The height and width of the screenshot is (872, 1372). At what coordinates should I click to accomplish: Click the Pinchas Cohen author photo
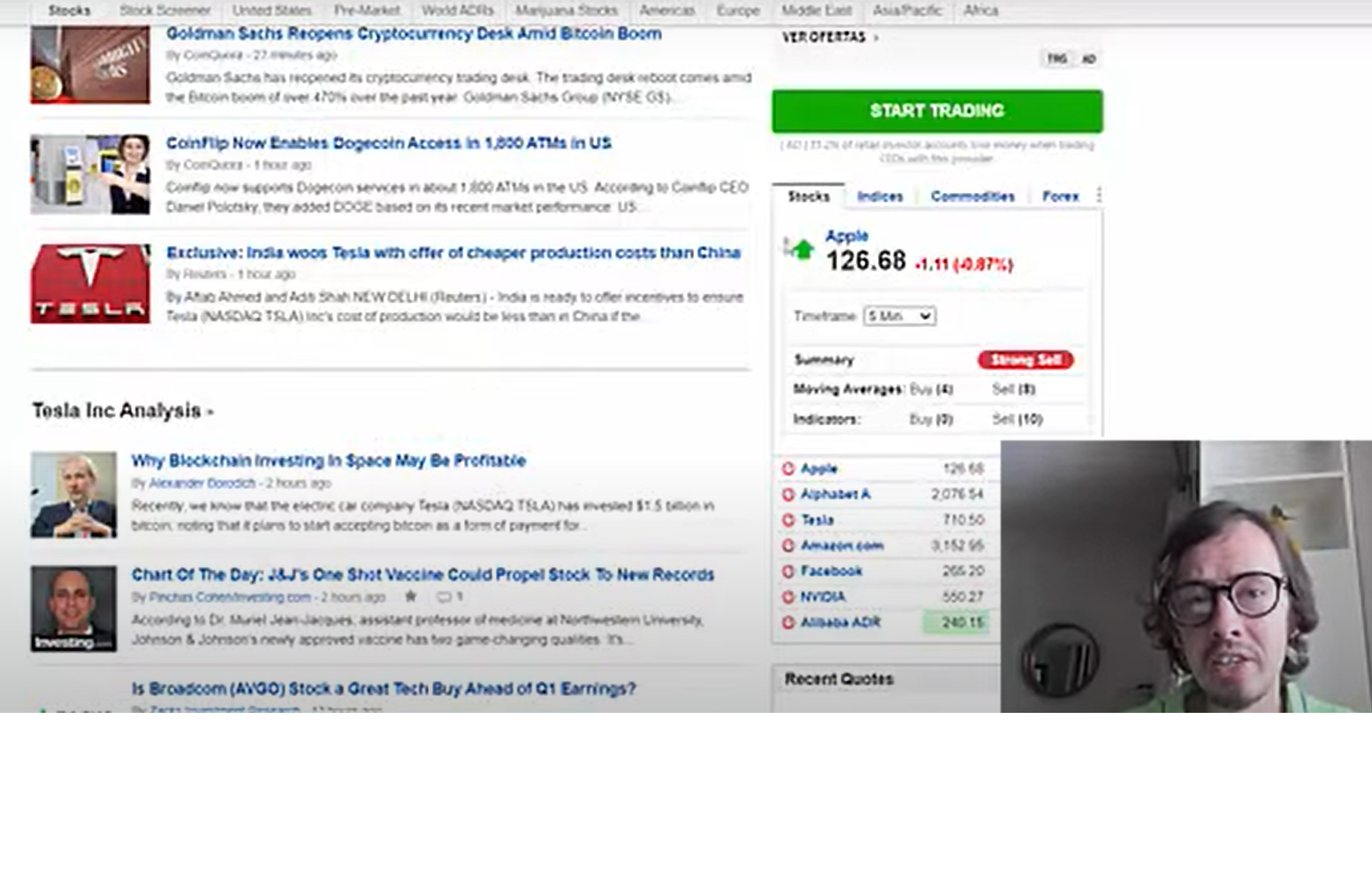pos(73,608)
